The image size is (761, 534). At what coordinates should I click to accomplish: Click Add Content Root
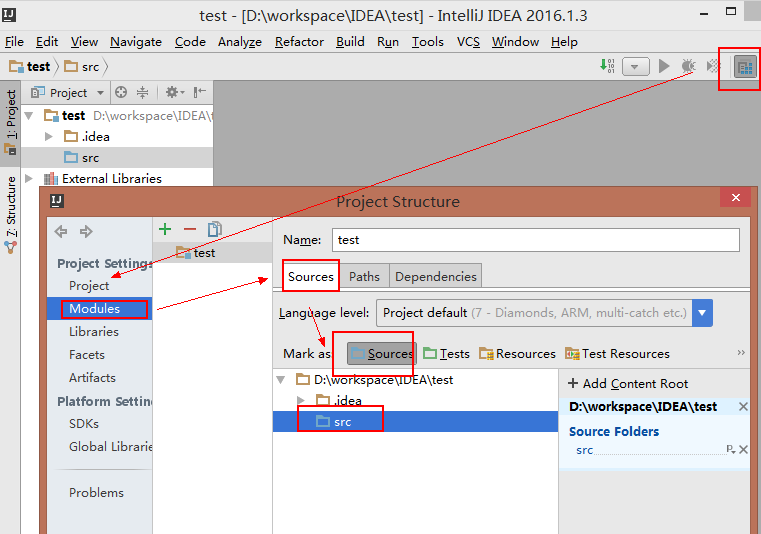click(x=628, y=384)
